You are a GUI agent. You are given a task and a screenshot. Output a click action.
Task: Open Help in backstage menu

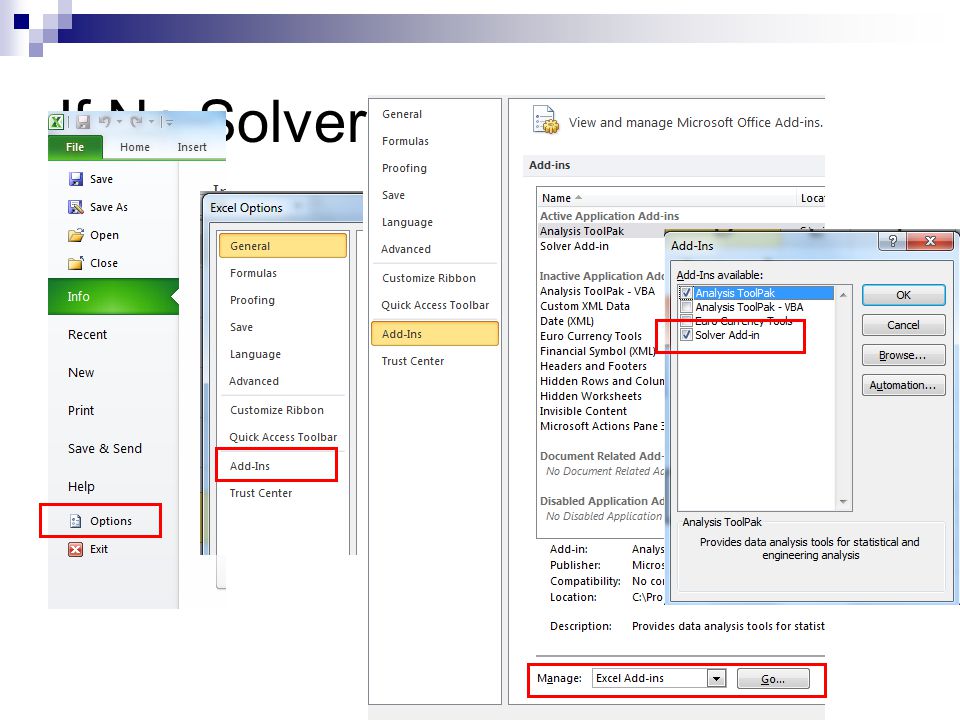point(81,487)
